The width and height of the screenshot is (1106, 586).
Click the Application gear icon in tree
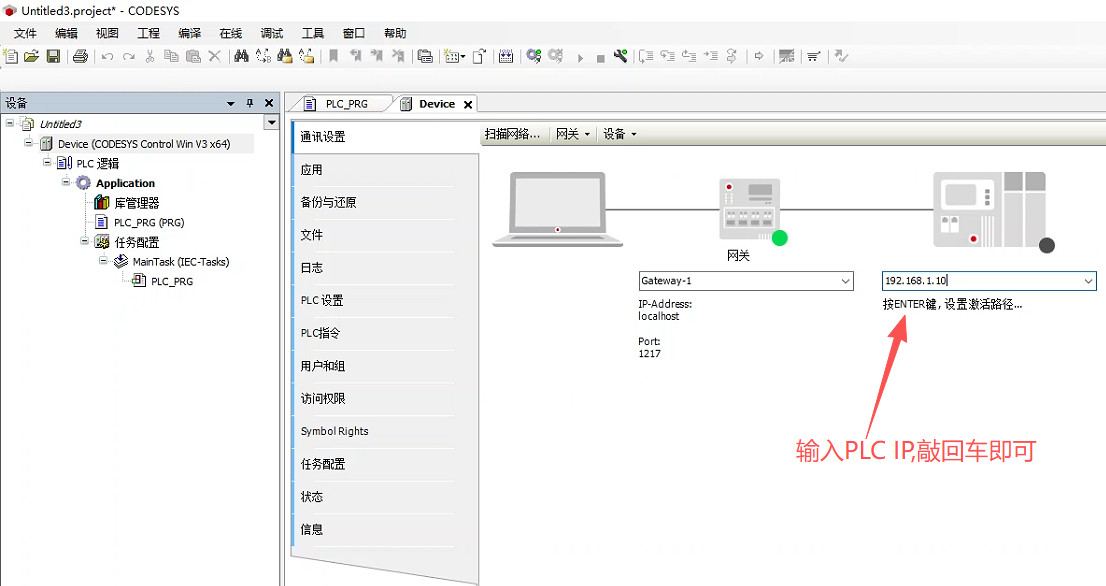point(83,183)
